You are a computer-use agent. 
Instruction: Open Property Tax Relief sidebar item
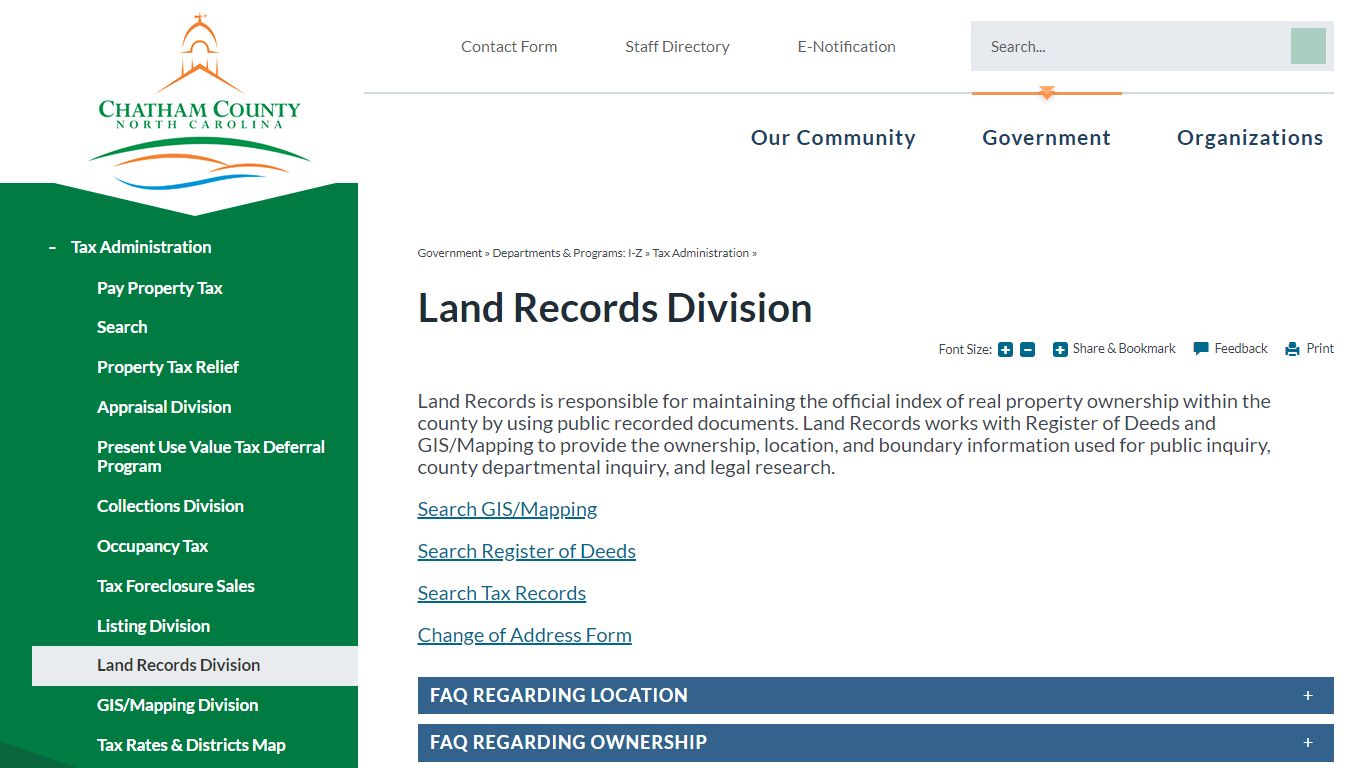coord(168,367)
